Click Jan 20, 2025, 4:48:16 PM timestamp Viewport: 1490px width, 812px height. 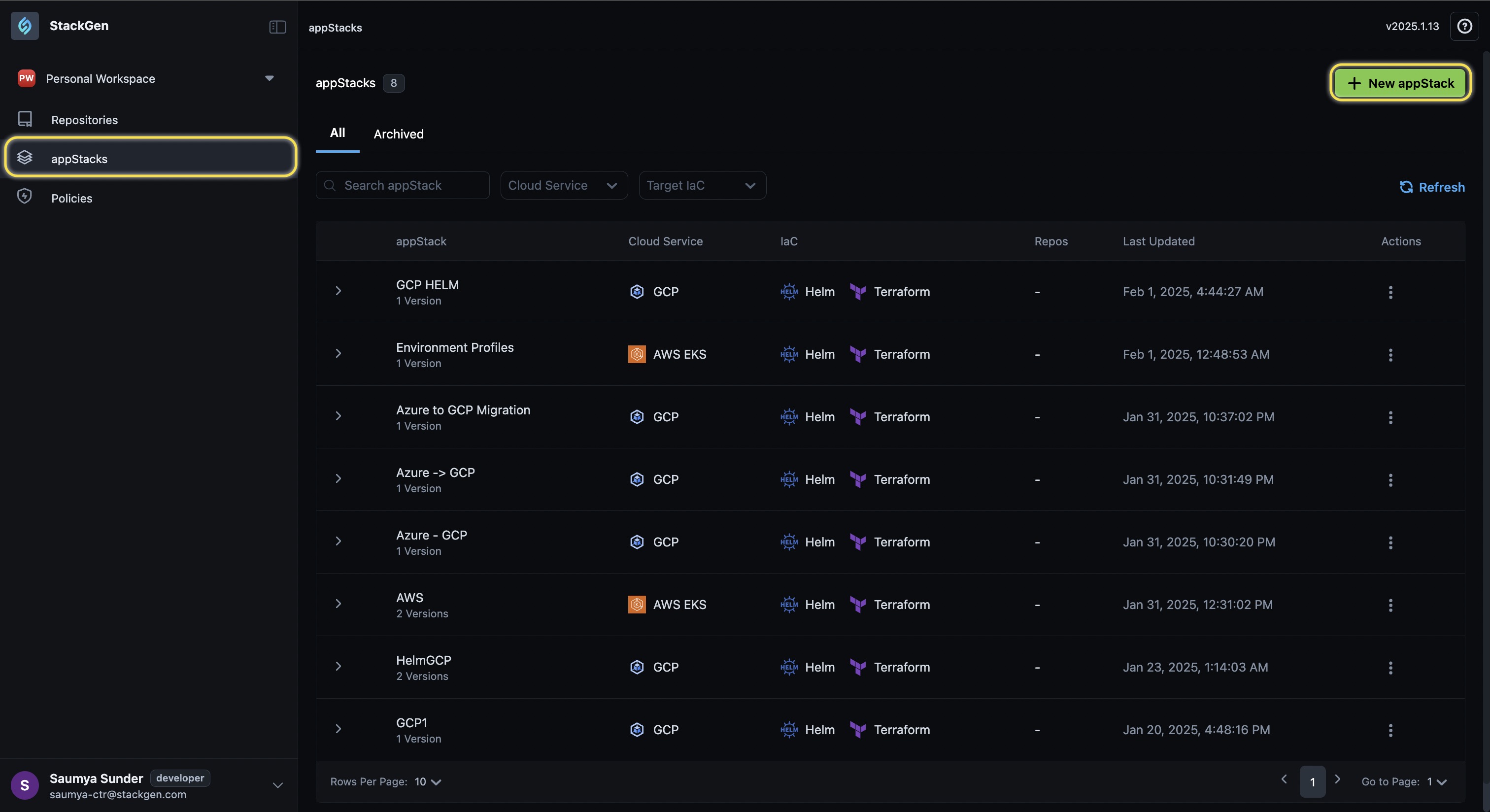coord(1196,729)
